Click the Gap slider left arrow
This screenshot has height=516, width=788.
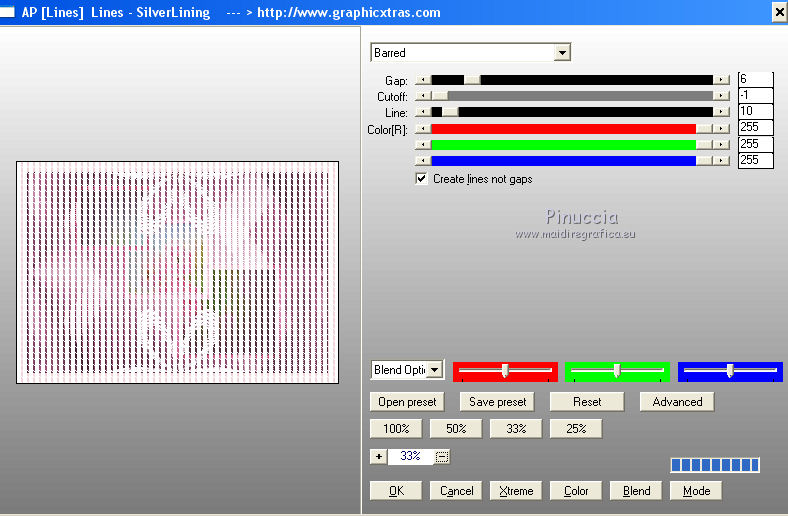pyautogui.click(x=424, y=80)
